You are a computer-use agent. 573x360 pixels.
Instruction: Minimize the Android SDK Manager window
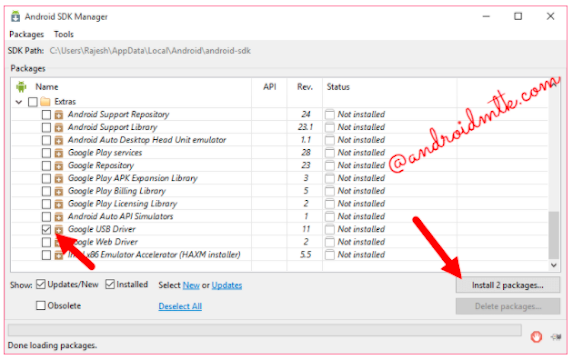486,16
